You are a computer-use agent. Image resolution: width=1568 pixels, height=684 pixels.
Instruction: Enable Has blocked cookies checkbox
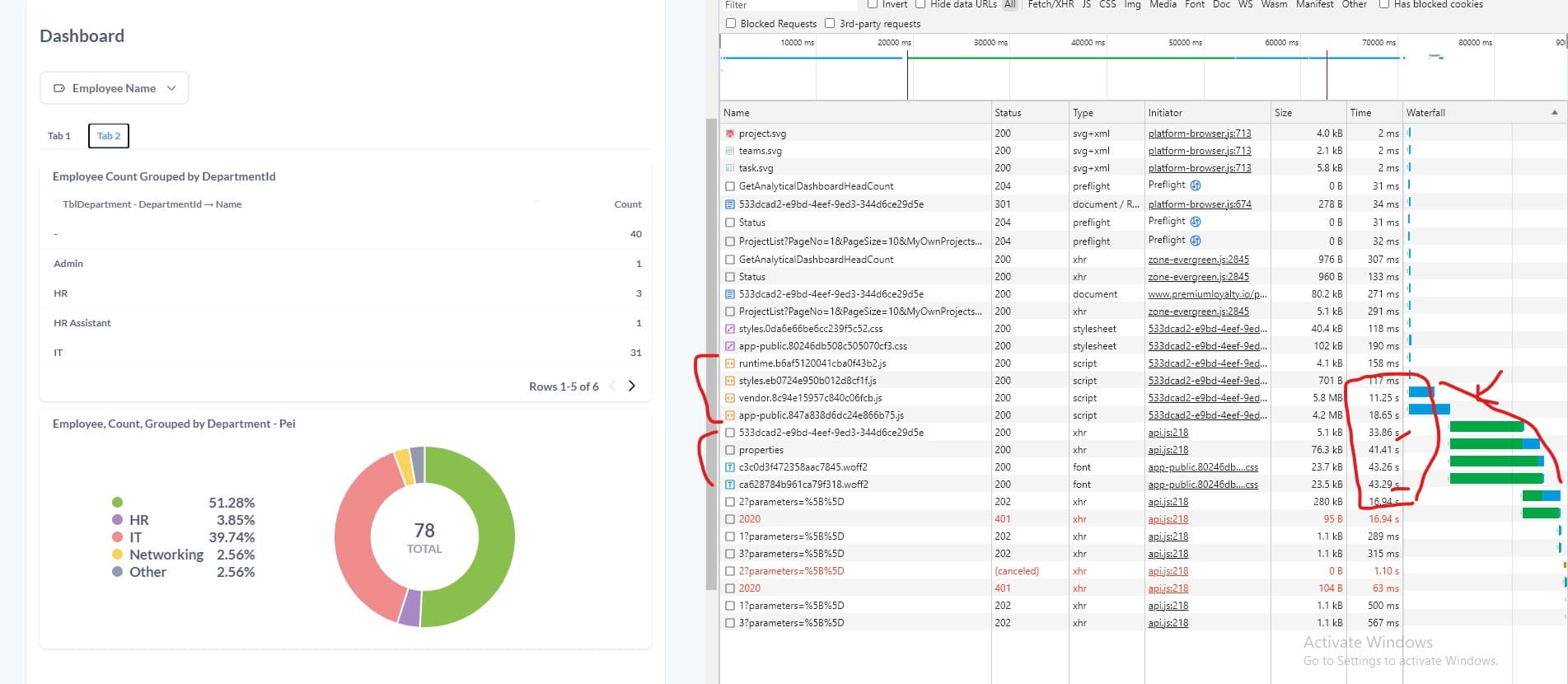click(x=1384, y=4)
